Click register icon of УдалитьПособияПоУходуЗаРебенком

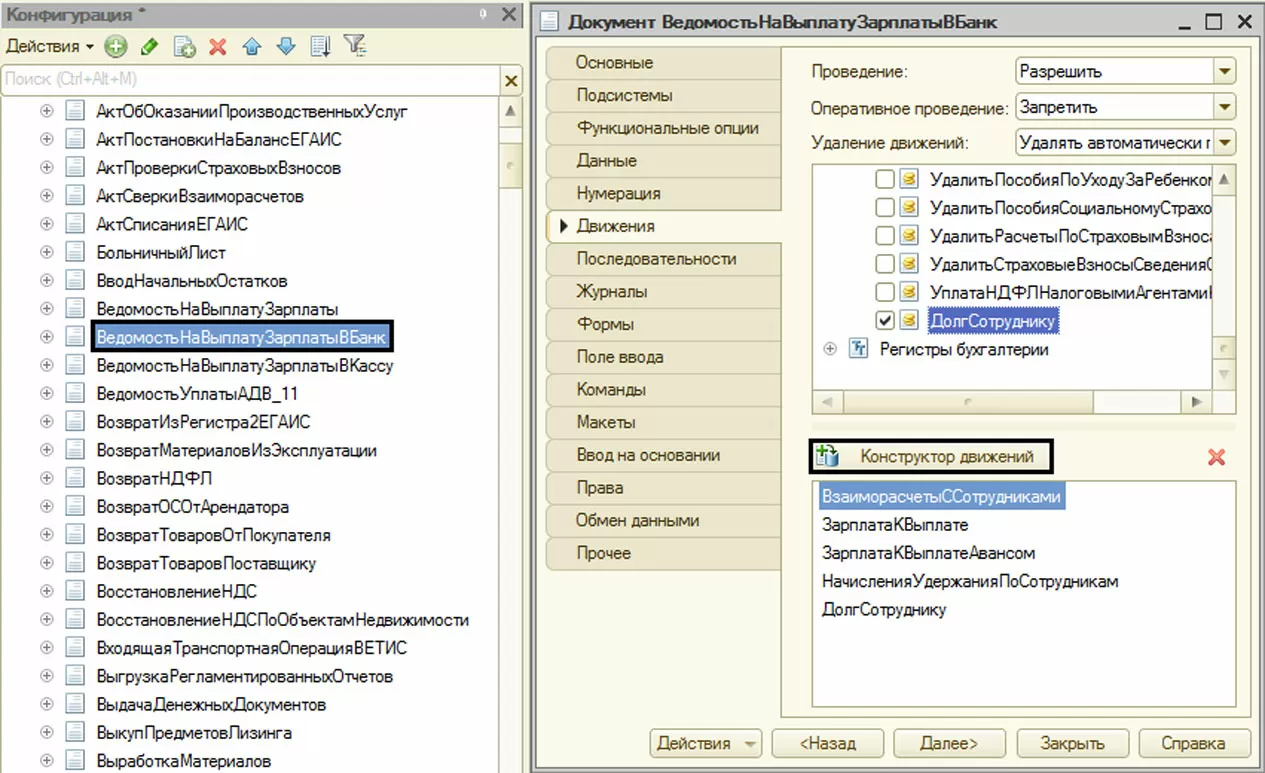[909, 180]
